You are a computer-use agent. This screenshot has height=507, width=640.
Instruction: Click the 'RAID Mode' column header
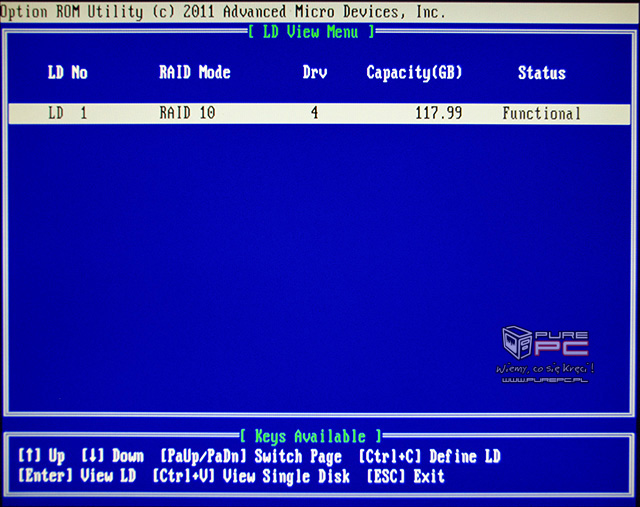195,73
